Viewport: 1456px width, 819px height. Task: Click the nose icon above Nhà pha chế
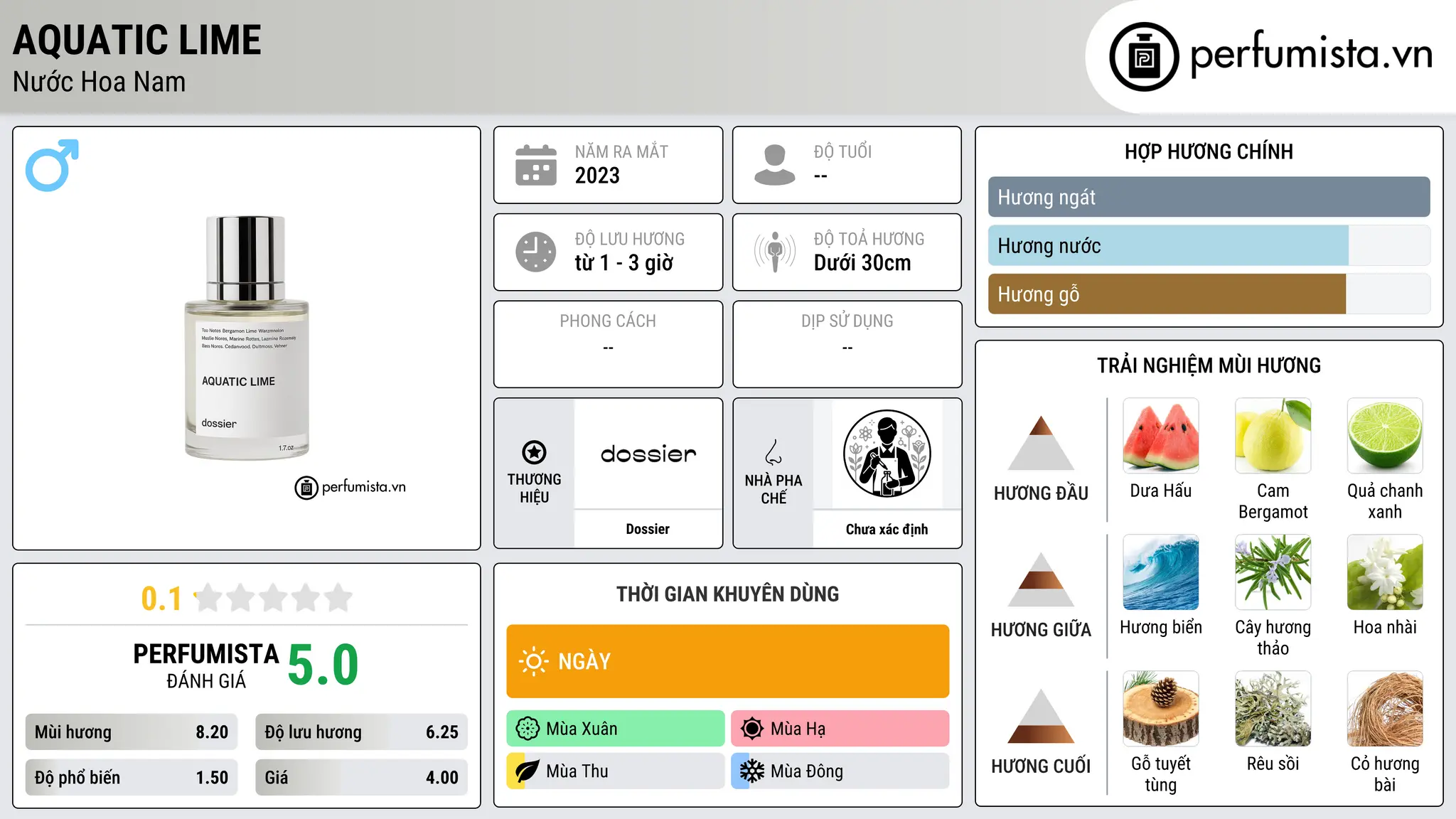(x=773, y=452)
